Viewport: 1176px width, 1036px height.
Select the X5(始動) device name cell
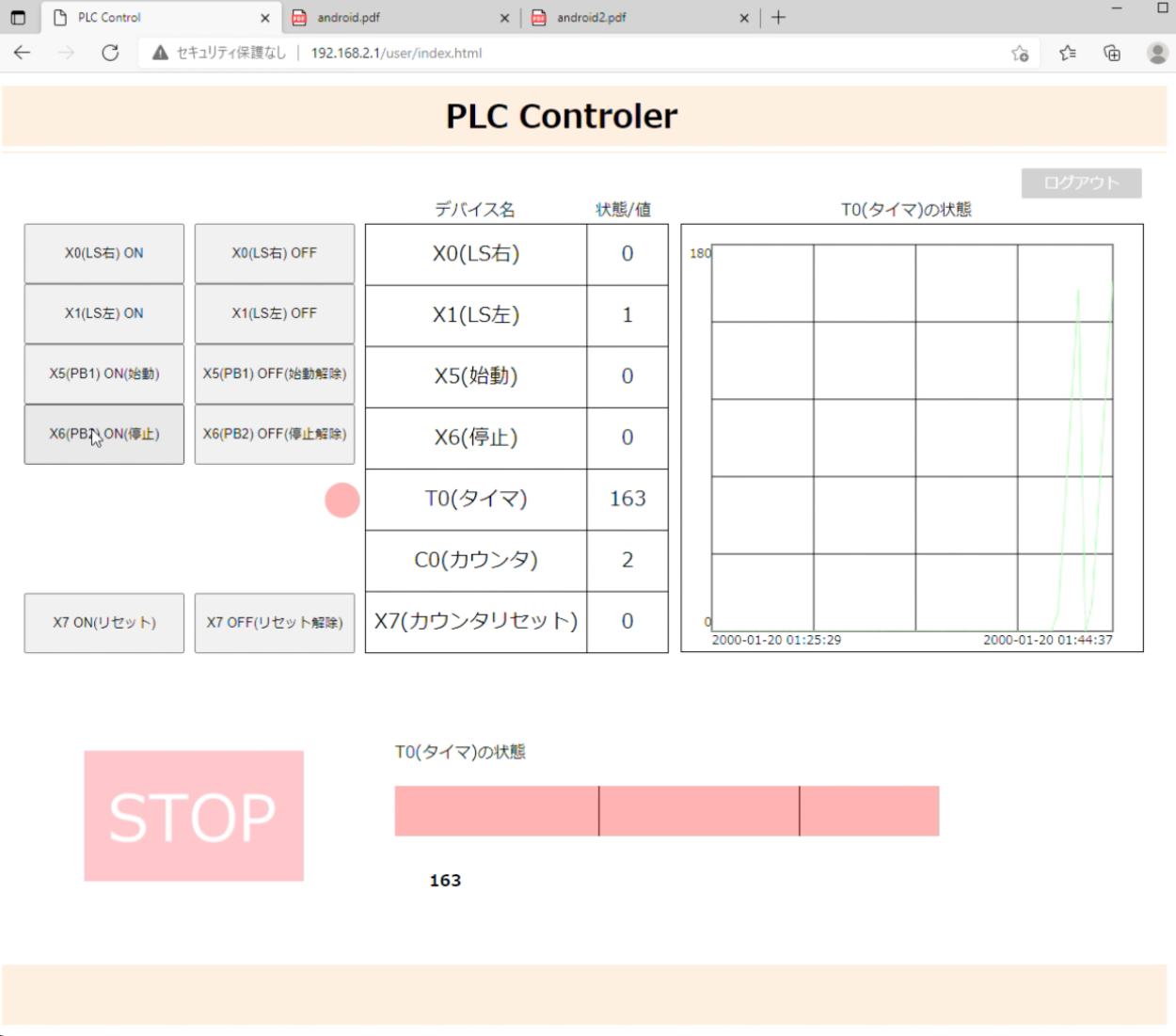point(476,376)
